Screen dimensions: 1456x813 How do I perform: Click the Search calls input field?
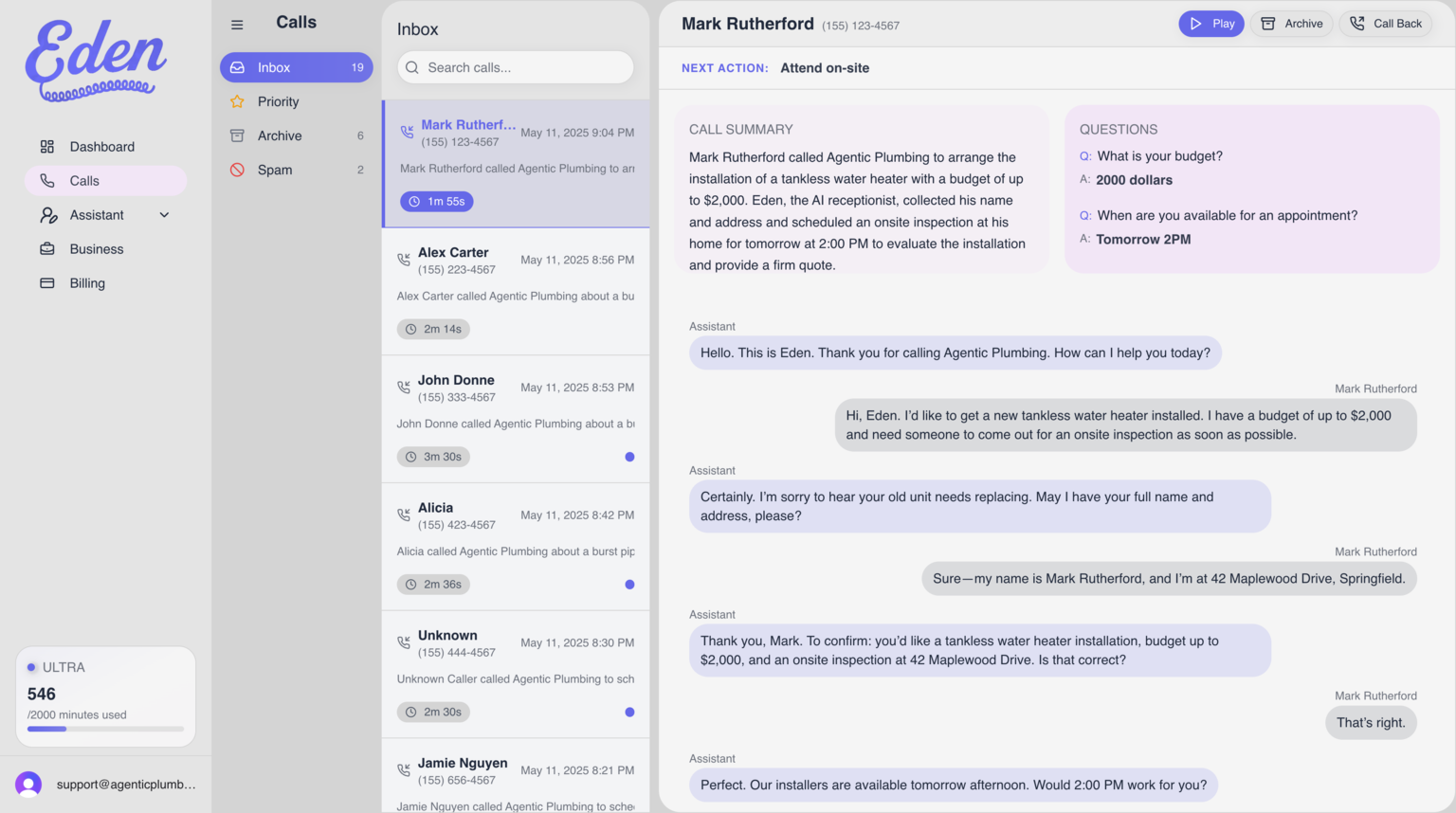tap(516, 67)
